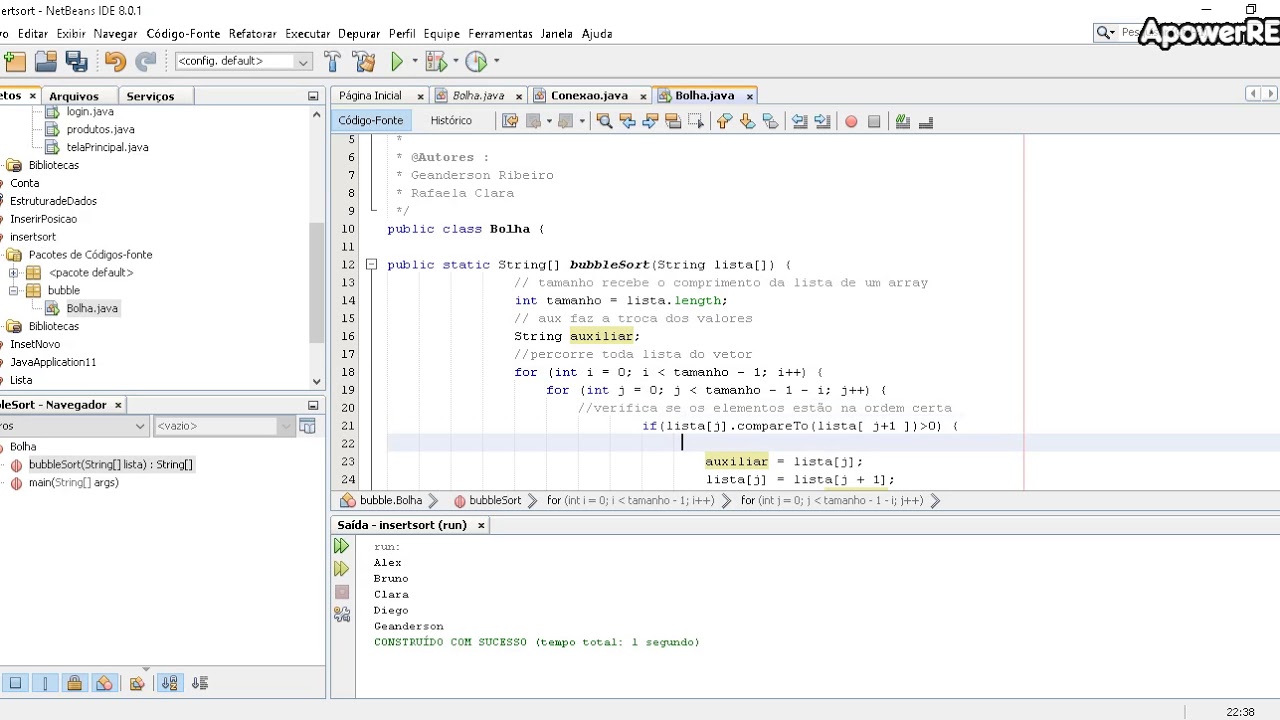Open Run Project dropdown arrow
This screenshot has height=720, width=1280.
tap(415, 62)
